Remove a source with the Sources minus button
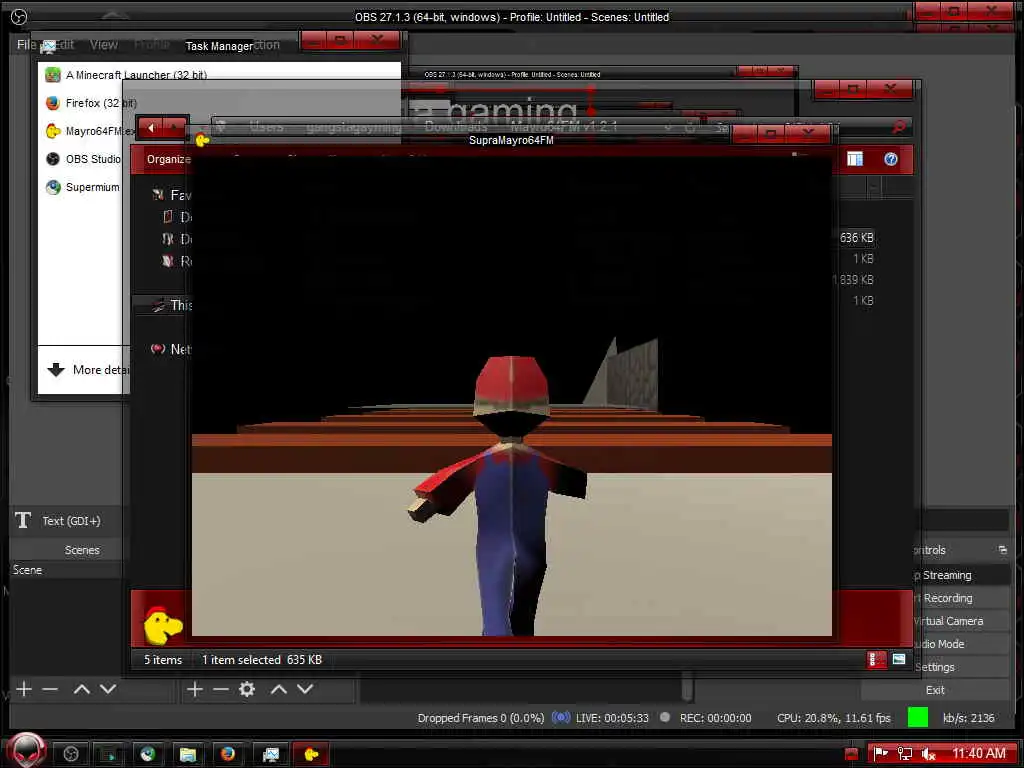This screenshot has height=768, width=1024. [x=221, y=689]
